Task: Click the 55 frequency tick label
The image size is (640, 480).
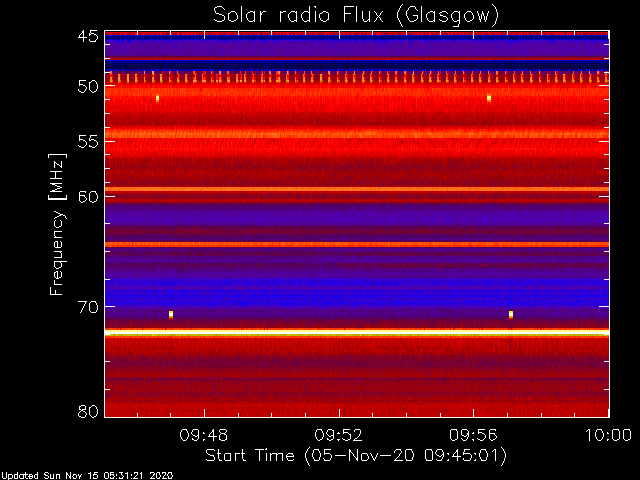Action: 88,142
